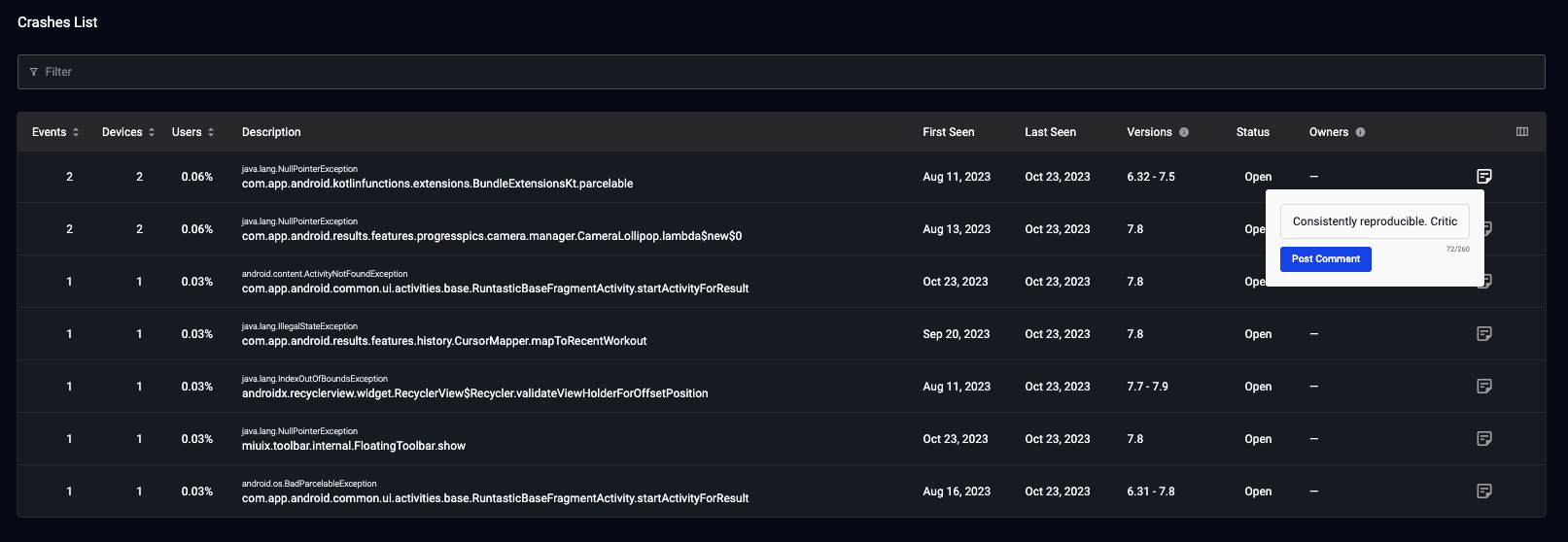Click the Versions column info icon

pos(1184,132)
